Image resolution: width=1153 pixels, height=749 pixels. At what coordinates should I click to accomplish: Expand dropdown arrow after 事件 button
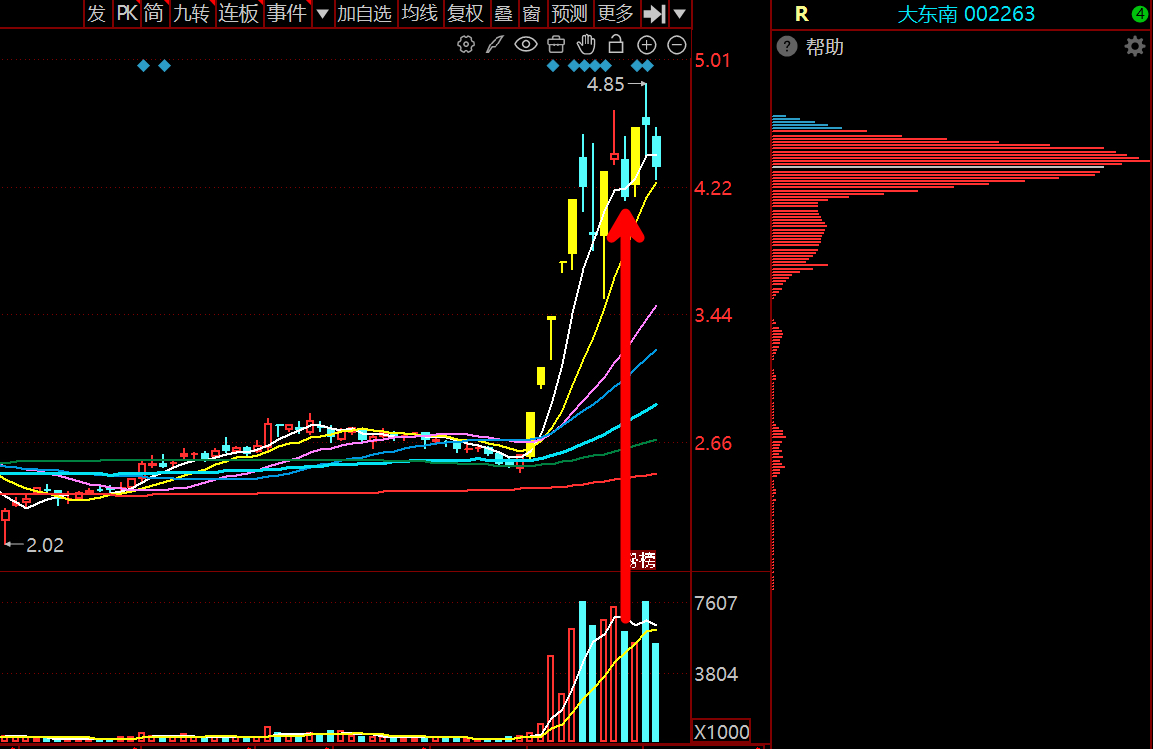click(x=322, y=13)
